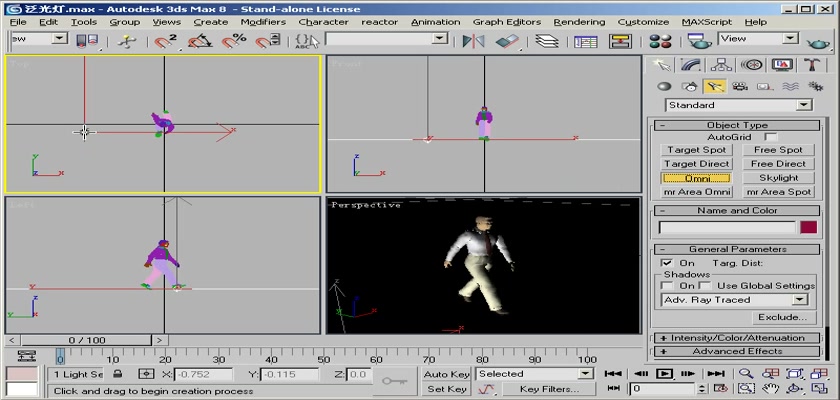Open the Graph Editors menu
Viewport: 840px width, 400px height.
[x=507, y=21]
